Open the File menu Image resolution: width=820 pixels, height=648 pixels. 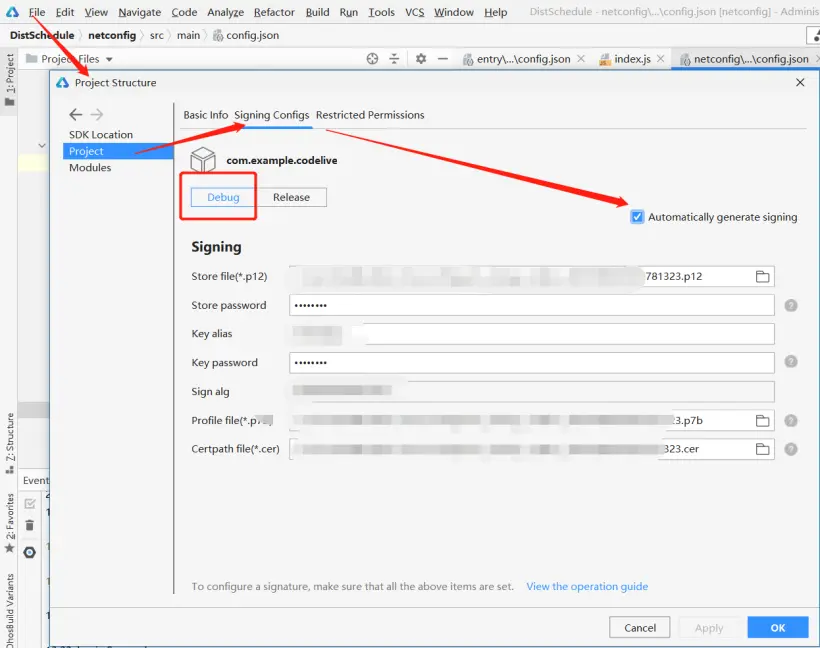pos(37,12)
